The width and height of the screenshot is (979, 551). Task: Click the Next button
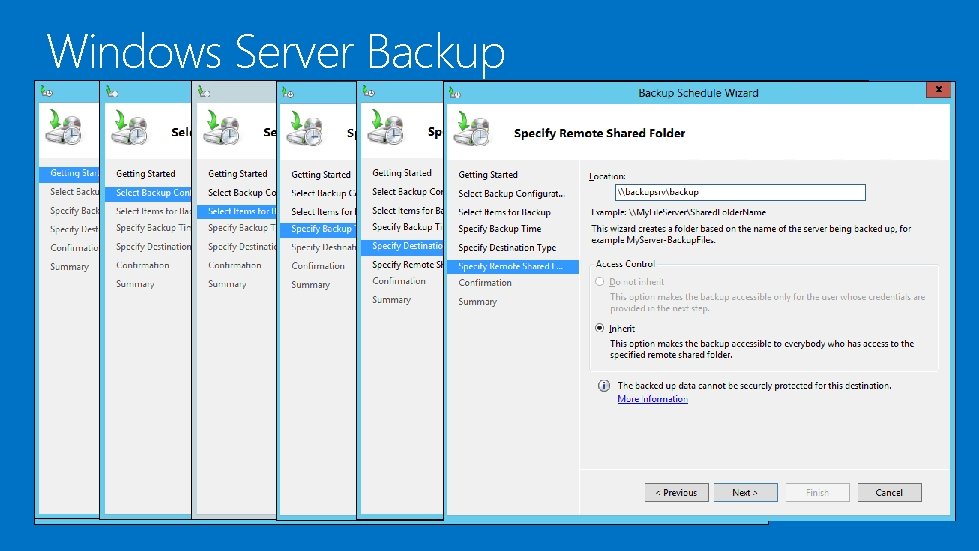tap(745, 492)
